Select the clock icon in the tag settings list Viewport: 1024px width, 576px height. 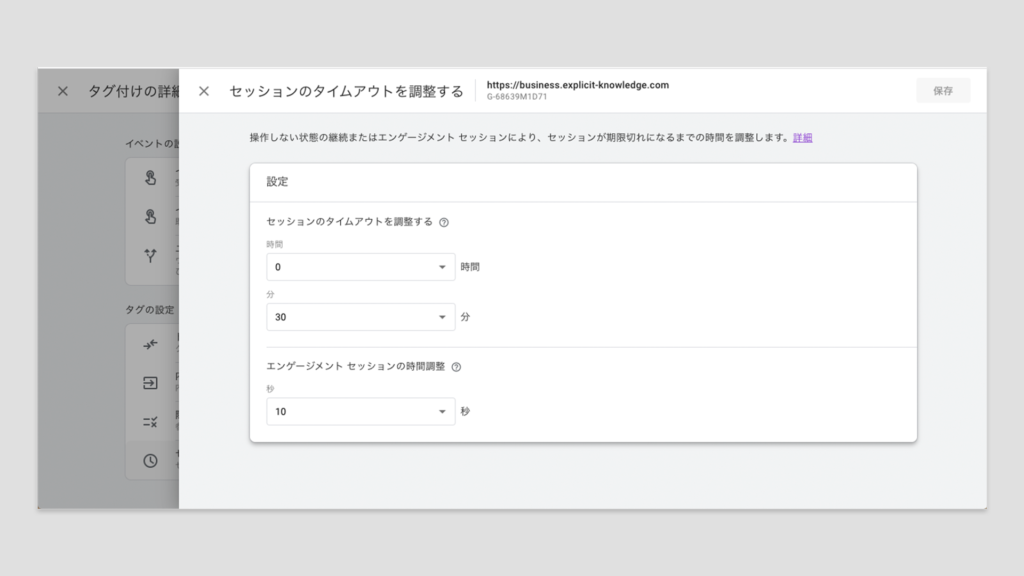[150, 461]
